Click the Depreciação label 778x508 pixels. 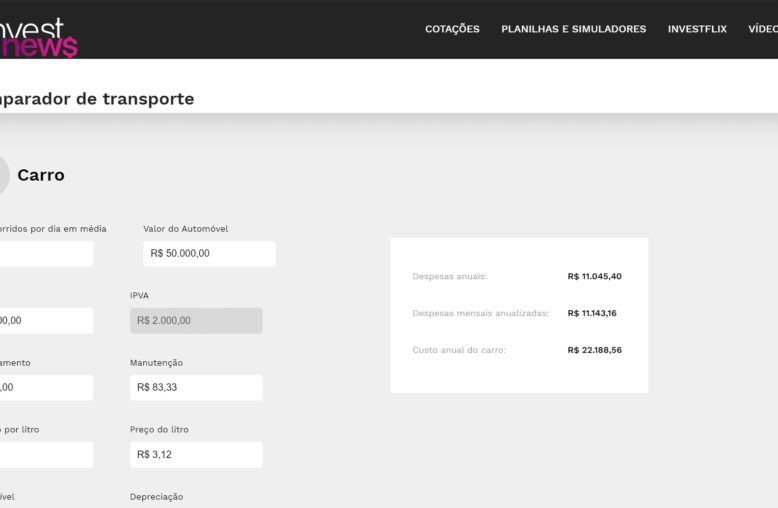coord(156,497)
